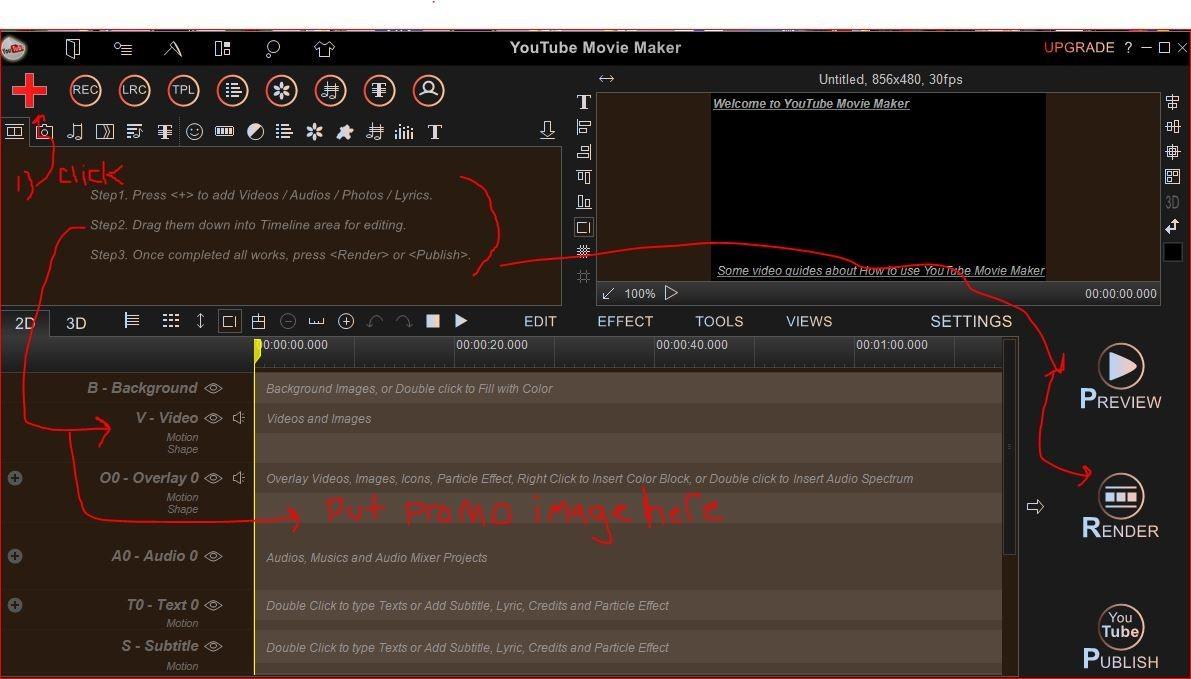Click the circular text-align icon

click(379, 91)
